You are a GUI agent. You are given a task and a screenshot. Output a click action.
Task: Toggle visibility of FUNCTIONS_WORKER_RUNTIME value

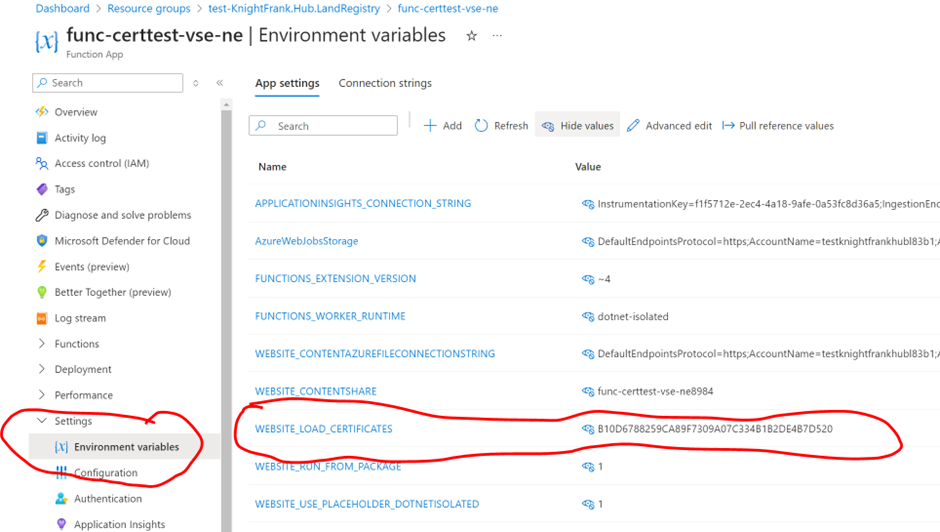[x=588, y=316]
